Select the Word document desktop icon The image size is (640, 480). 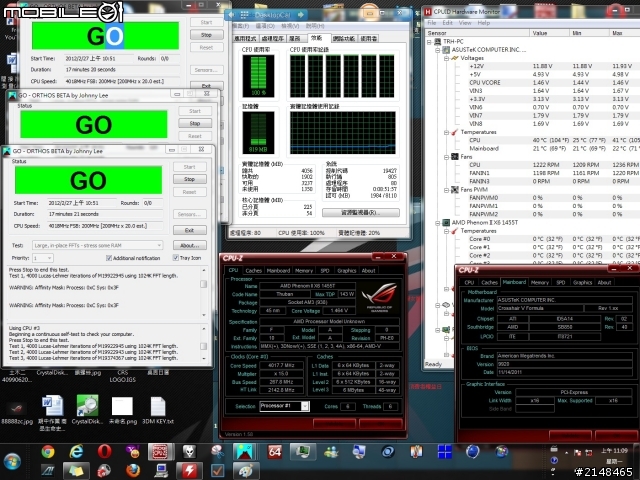click(52, 412)
